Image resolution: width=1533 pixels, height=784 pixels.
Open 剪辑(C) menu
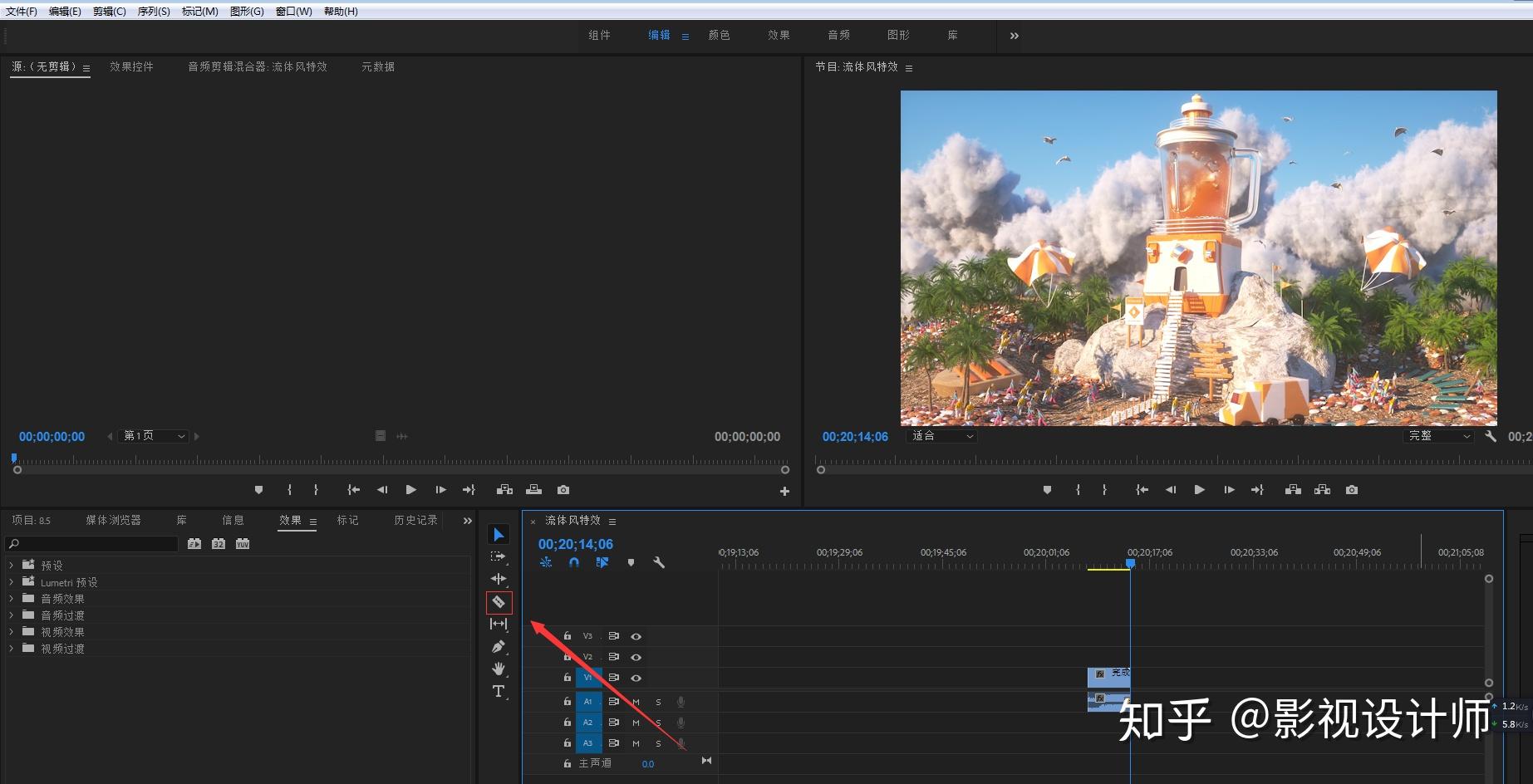[x=110, y=12]
